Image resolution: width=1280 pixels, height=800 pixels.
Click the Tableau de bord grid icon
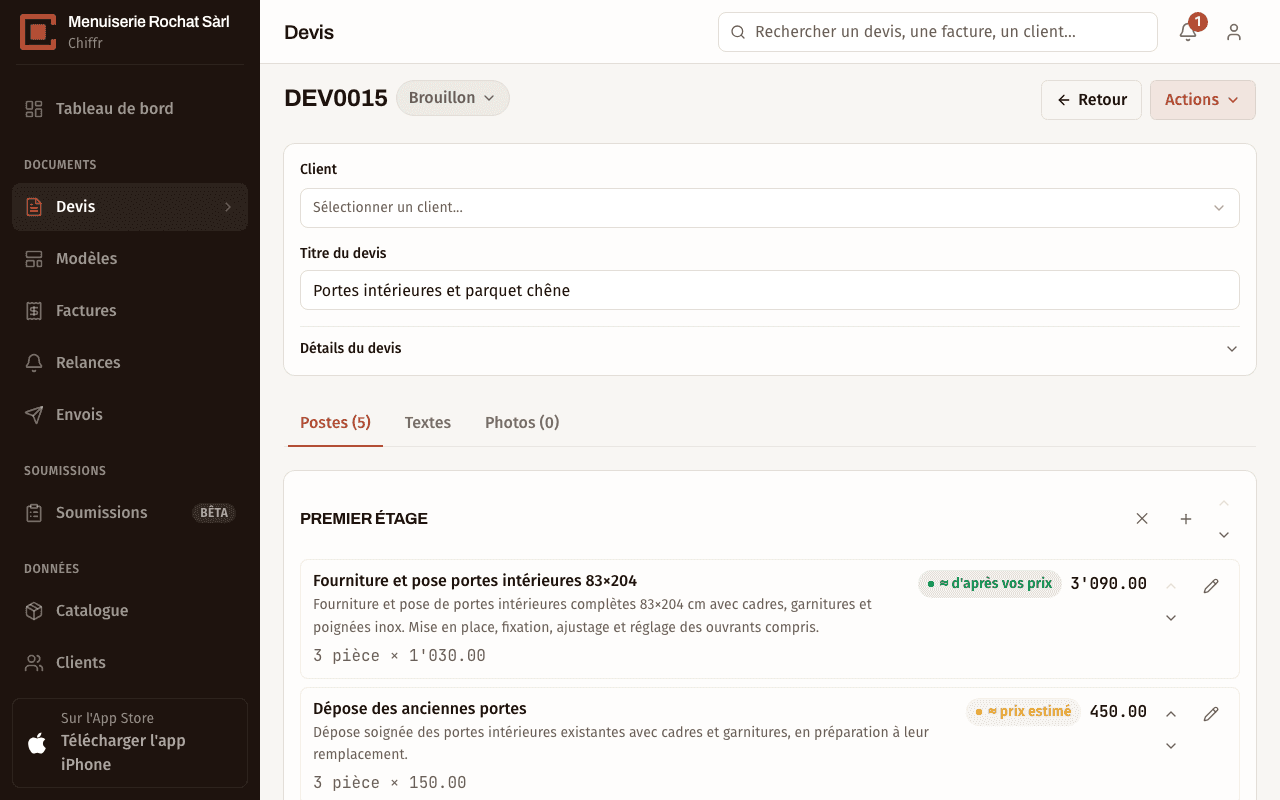[34, 109]
